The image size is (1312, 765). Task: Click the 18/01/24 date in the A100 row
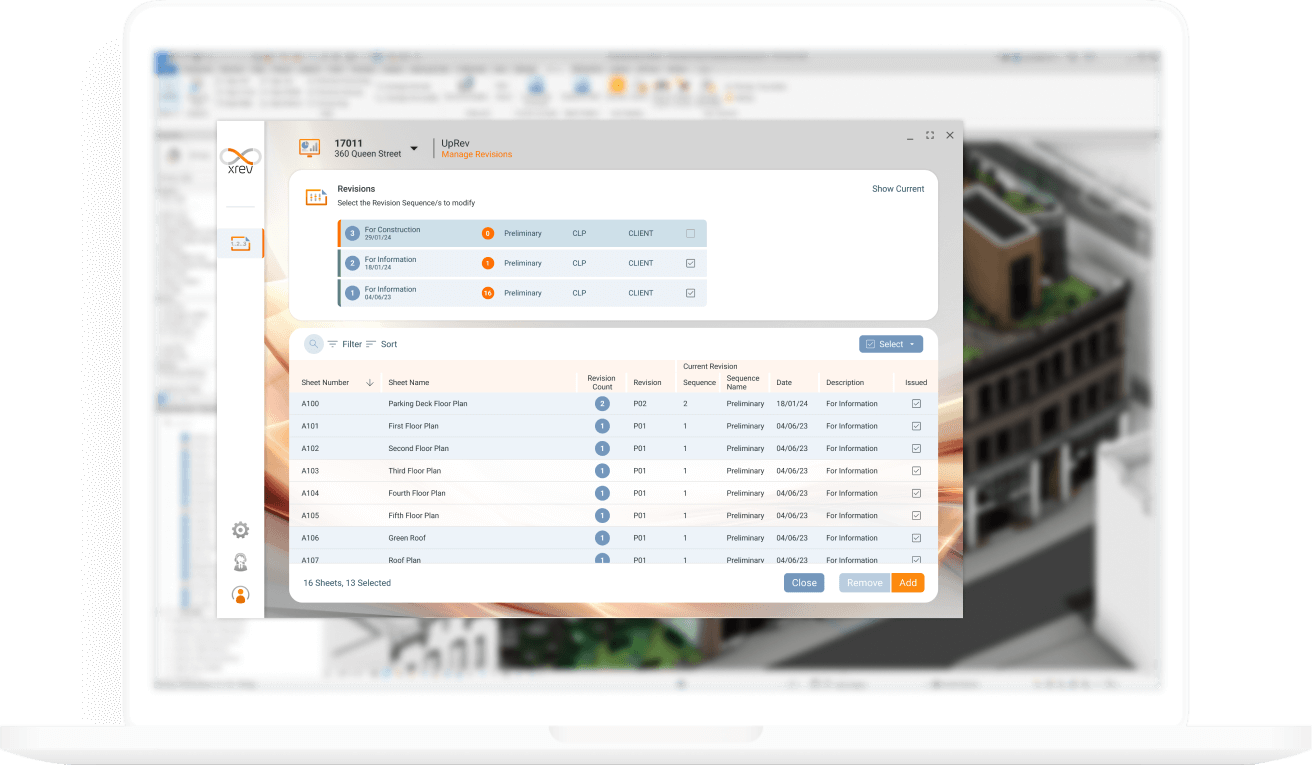coord(791,404)
